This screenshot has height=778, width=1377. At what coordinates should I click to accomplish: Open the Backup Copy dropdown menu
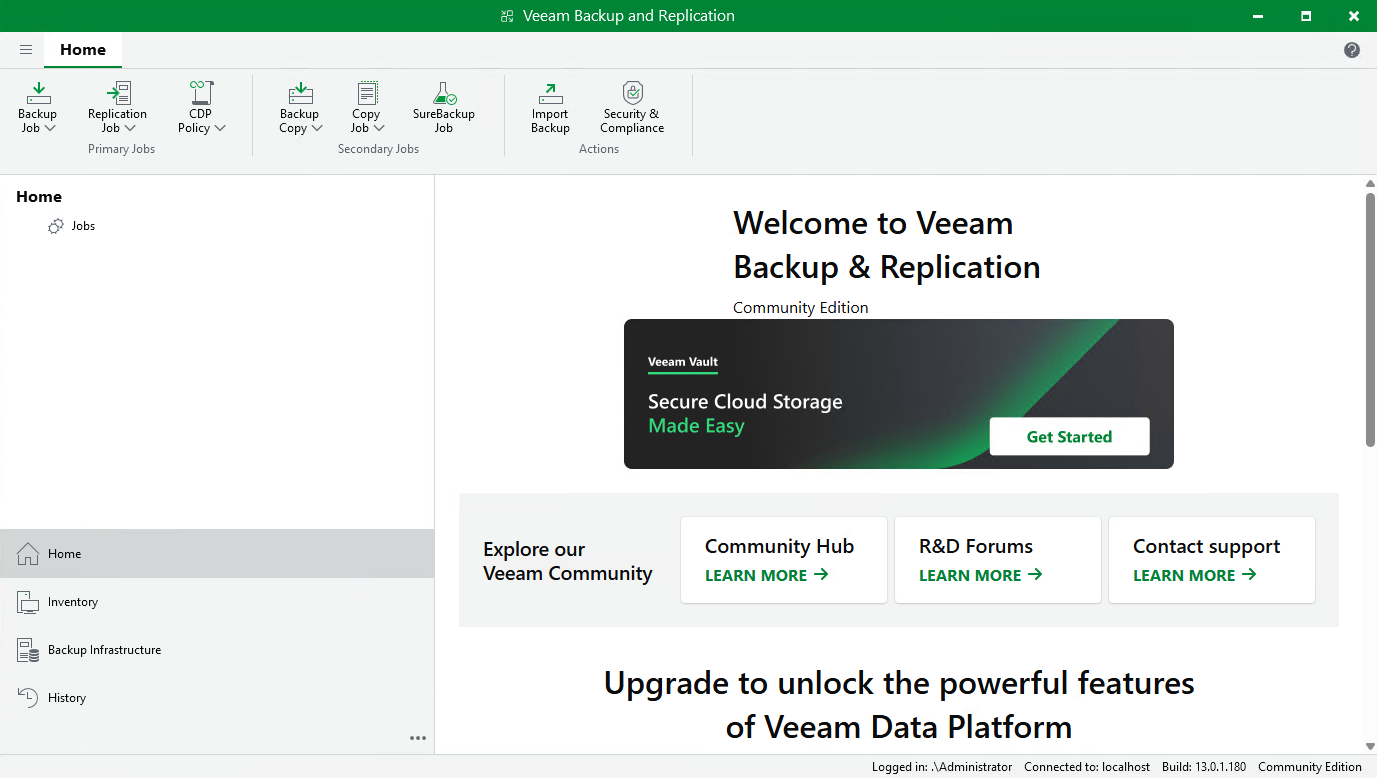[x=318, y=128]
